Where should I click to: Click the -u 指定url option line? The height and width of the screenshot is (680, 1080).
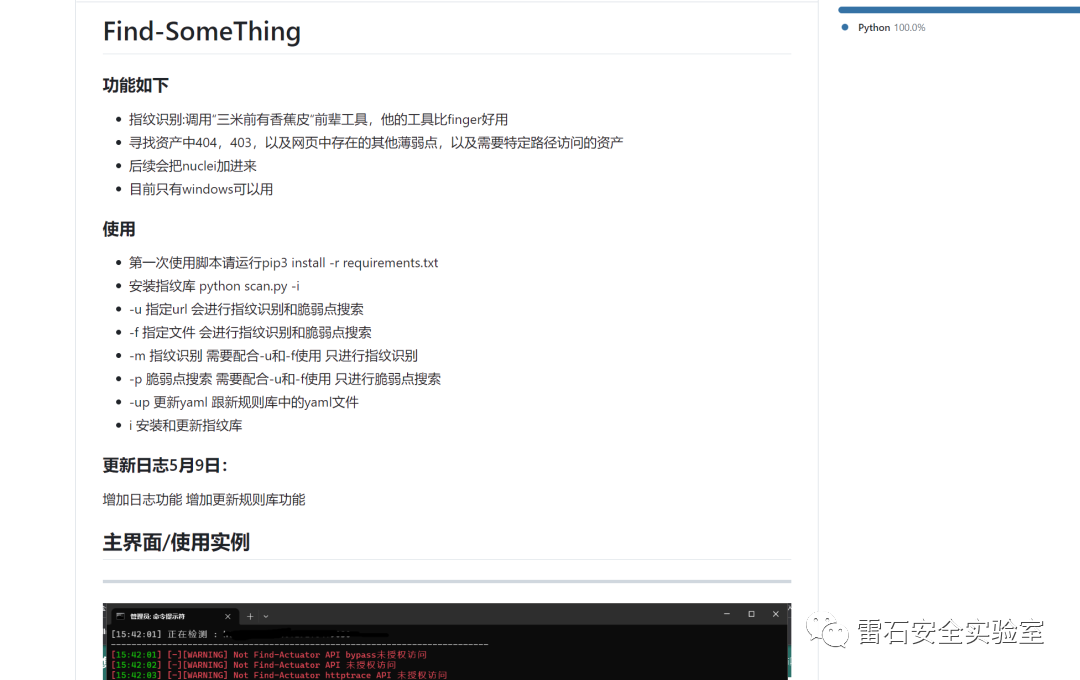tap(246, 309)
